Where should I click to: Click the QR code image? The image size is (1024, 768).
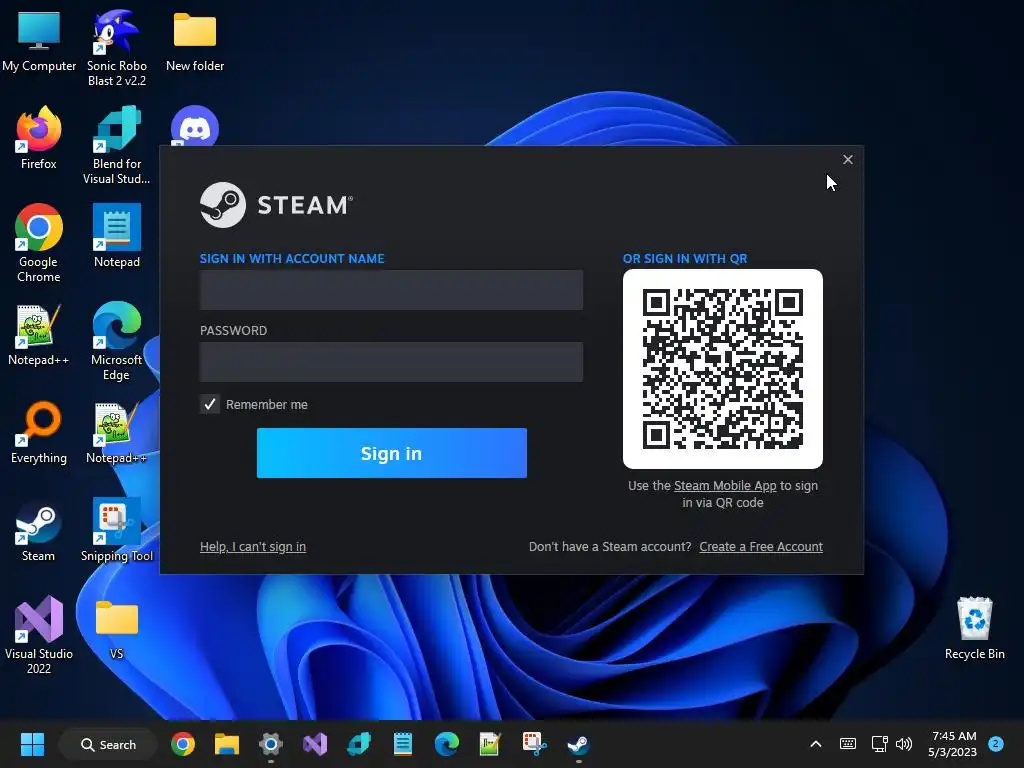tap(723, 369)
